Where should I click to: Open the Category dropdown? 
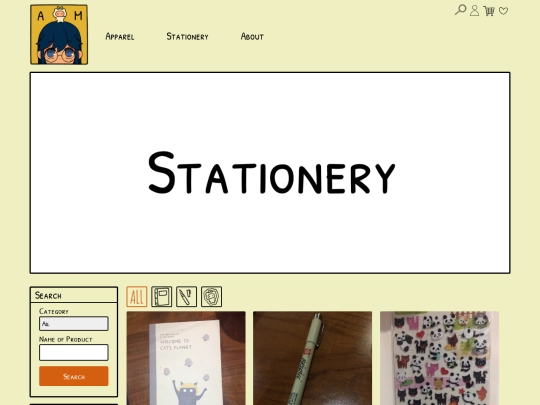pyautogui.click(x=74, y=324)
